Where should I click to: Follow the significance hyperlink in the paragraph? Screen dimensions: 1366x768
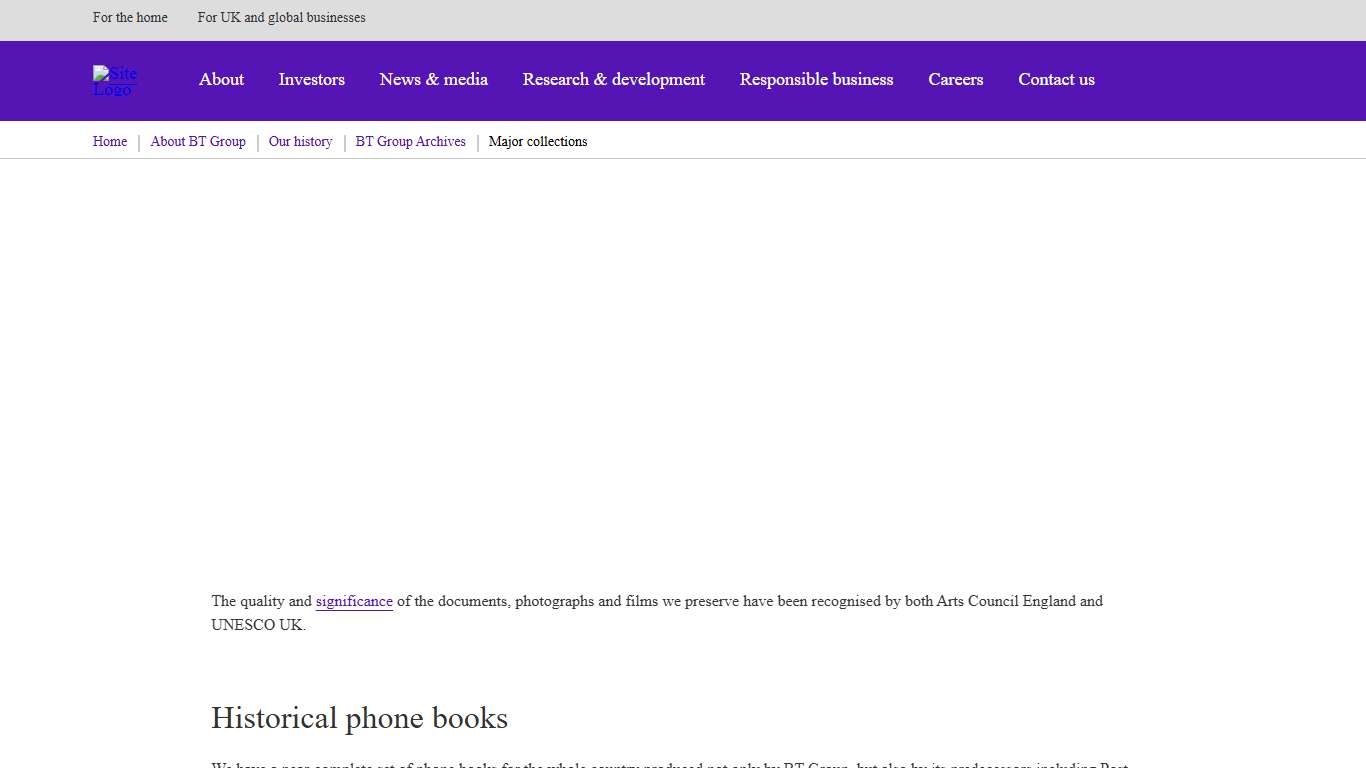(354, 601)
